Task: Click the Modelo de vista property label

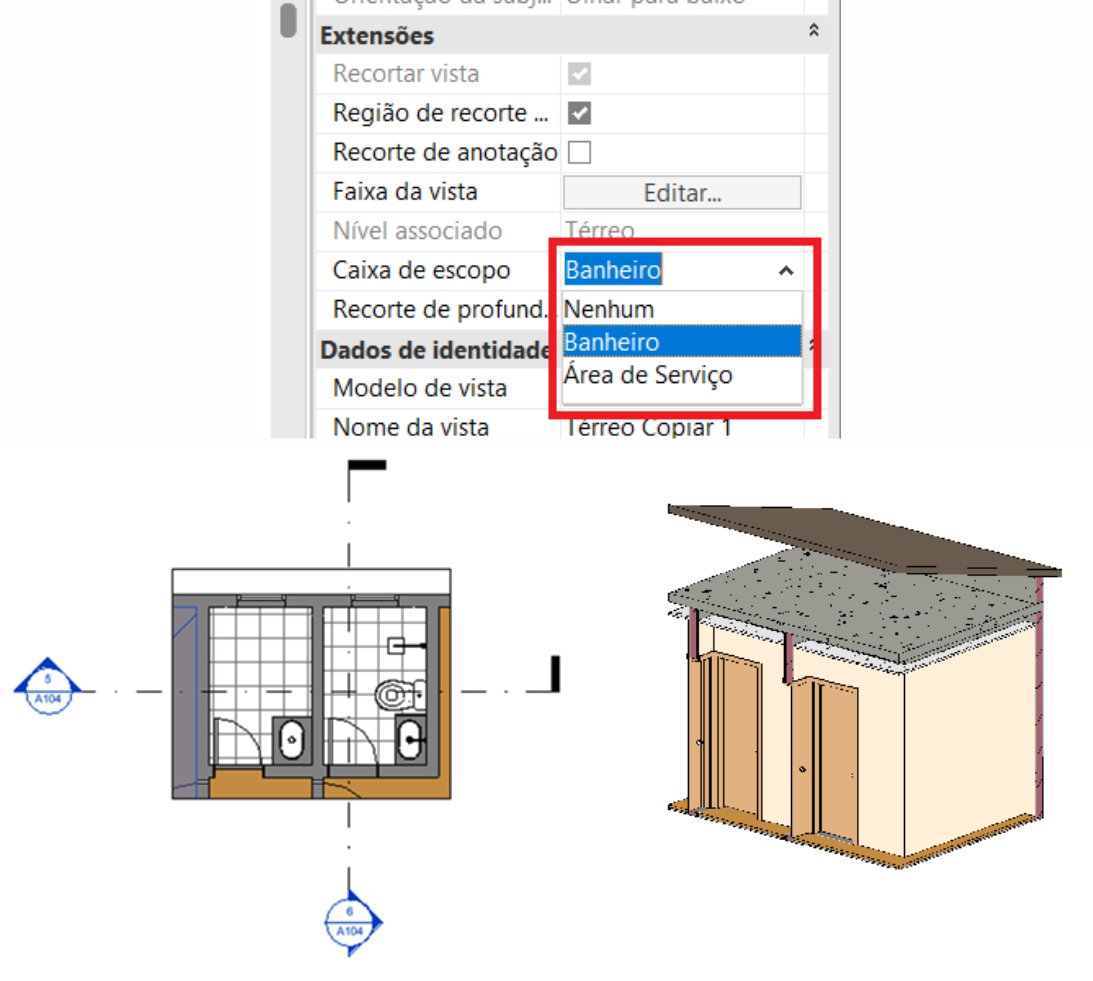Action: click(x=420, y=388)
